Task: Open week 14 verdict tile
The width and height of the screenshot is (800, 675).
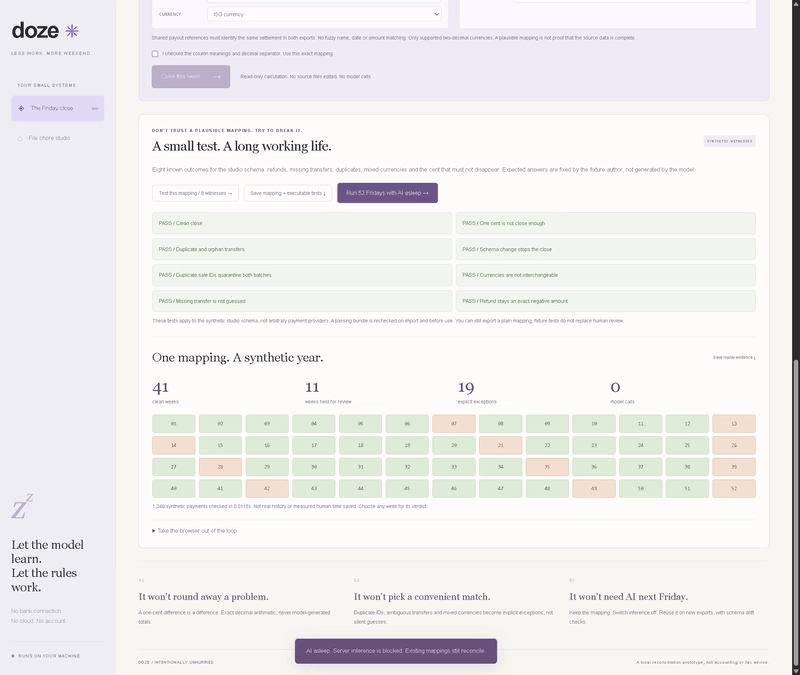Action: [x=173, y=445]
